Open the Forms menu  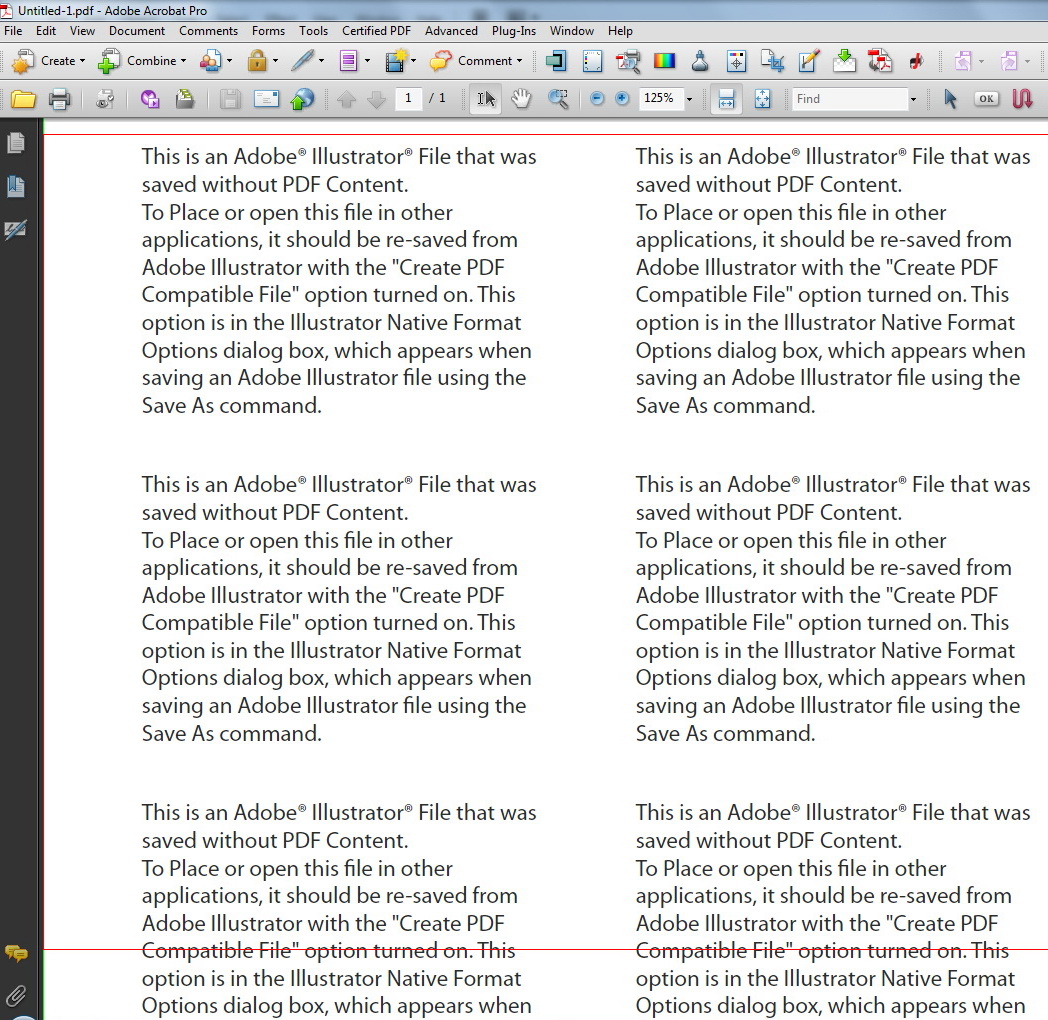click(269, 31)
